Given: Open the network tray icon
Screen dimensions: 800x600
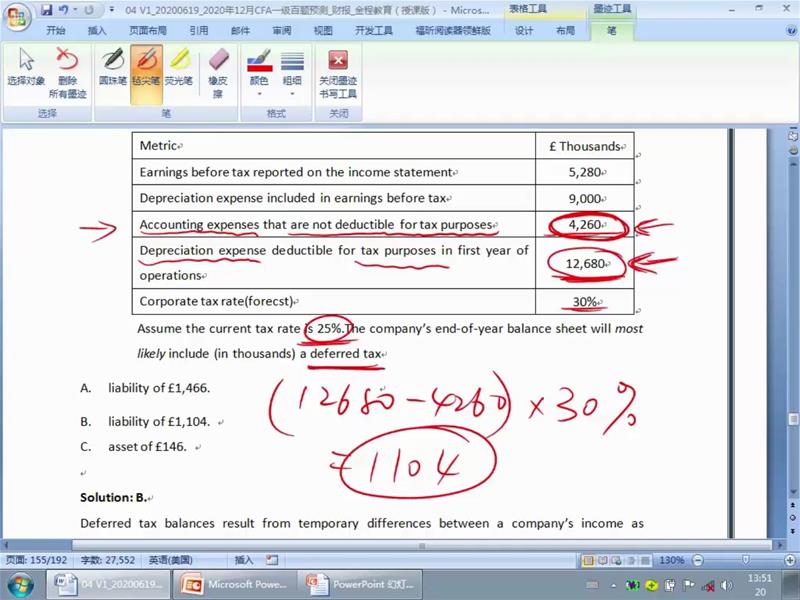Looking at the screenshot, I should (x=707, y=586).
